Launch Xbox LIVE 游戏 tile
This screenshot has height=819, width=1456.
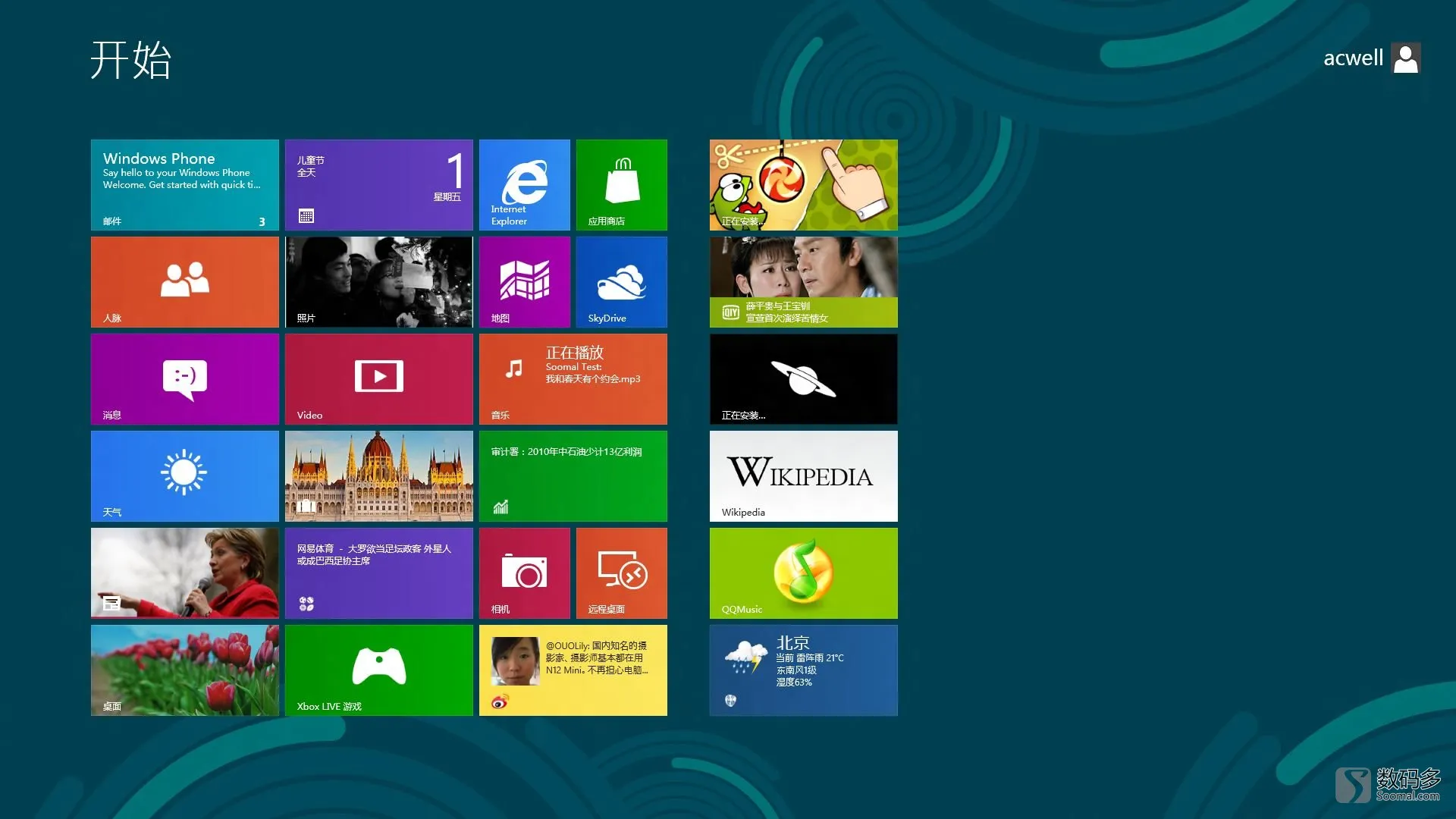[379, 670]
